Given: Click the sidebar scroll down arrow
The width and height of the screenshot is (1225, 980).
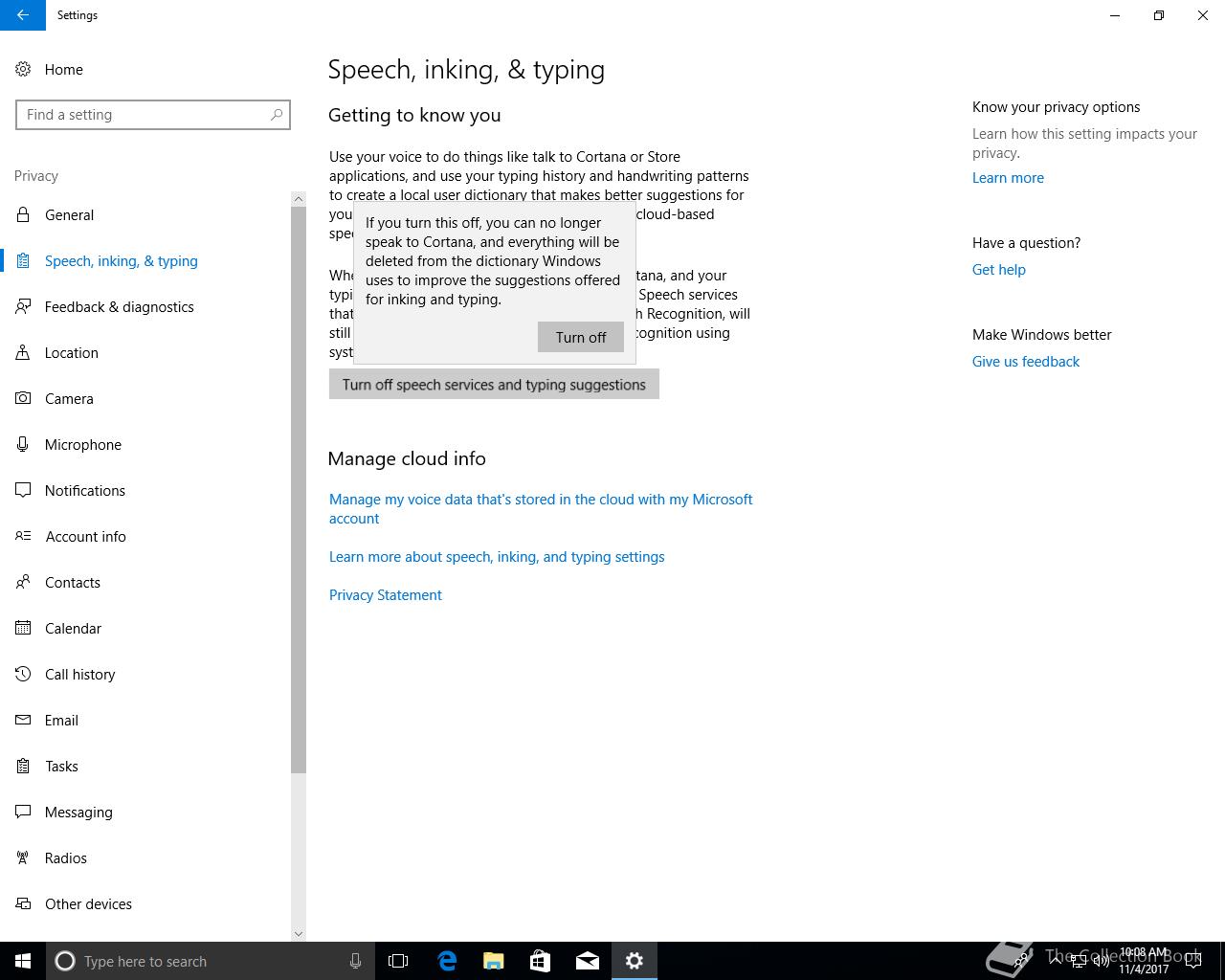Looking at the screenshot, I should pos(299,934).
